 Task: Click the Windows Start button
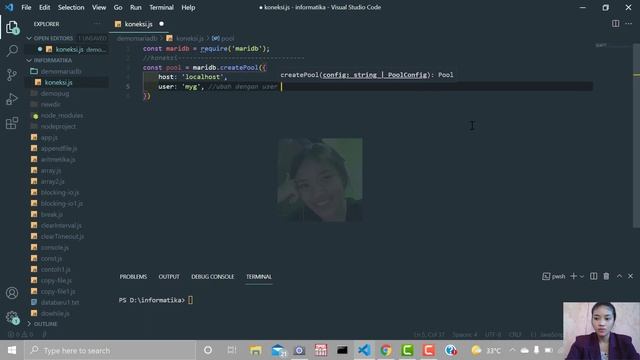click(12, 350)
